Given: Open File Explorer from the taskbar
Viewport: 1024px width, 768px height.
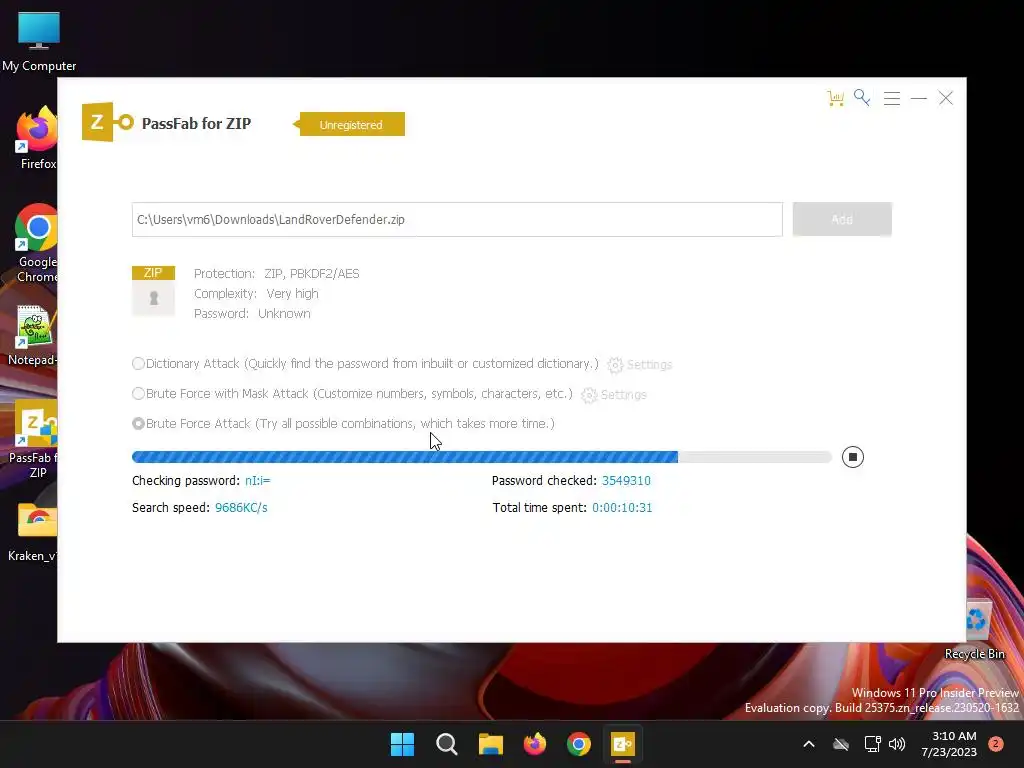Looking at the screenshot, I should (x=490, y=744).
